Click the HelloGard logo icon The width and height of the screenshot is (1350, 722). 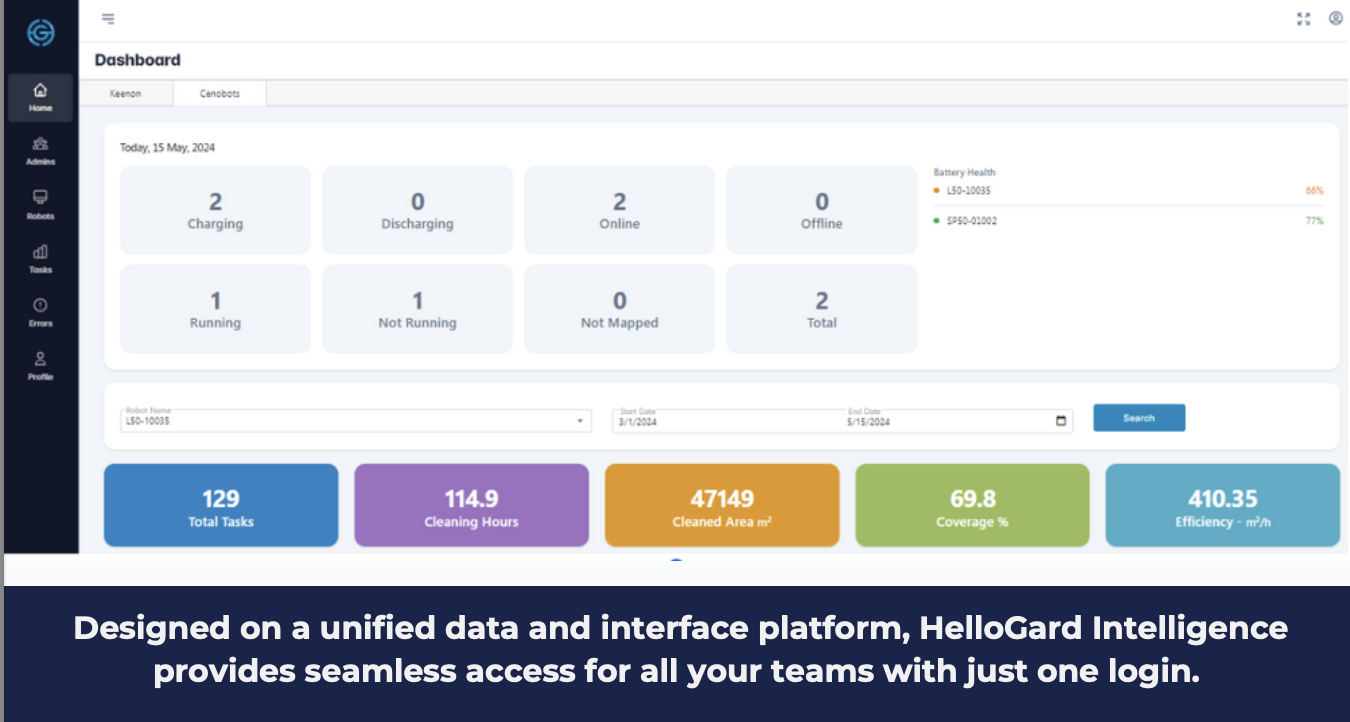pos(40,33)
